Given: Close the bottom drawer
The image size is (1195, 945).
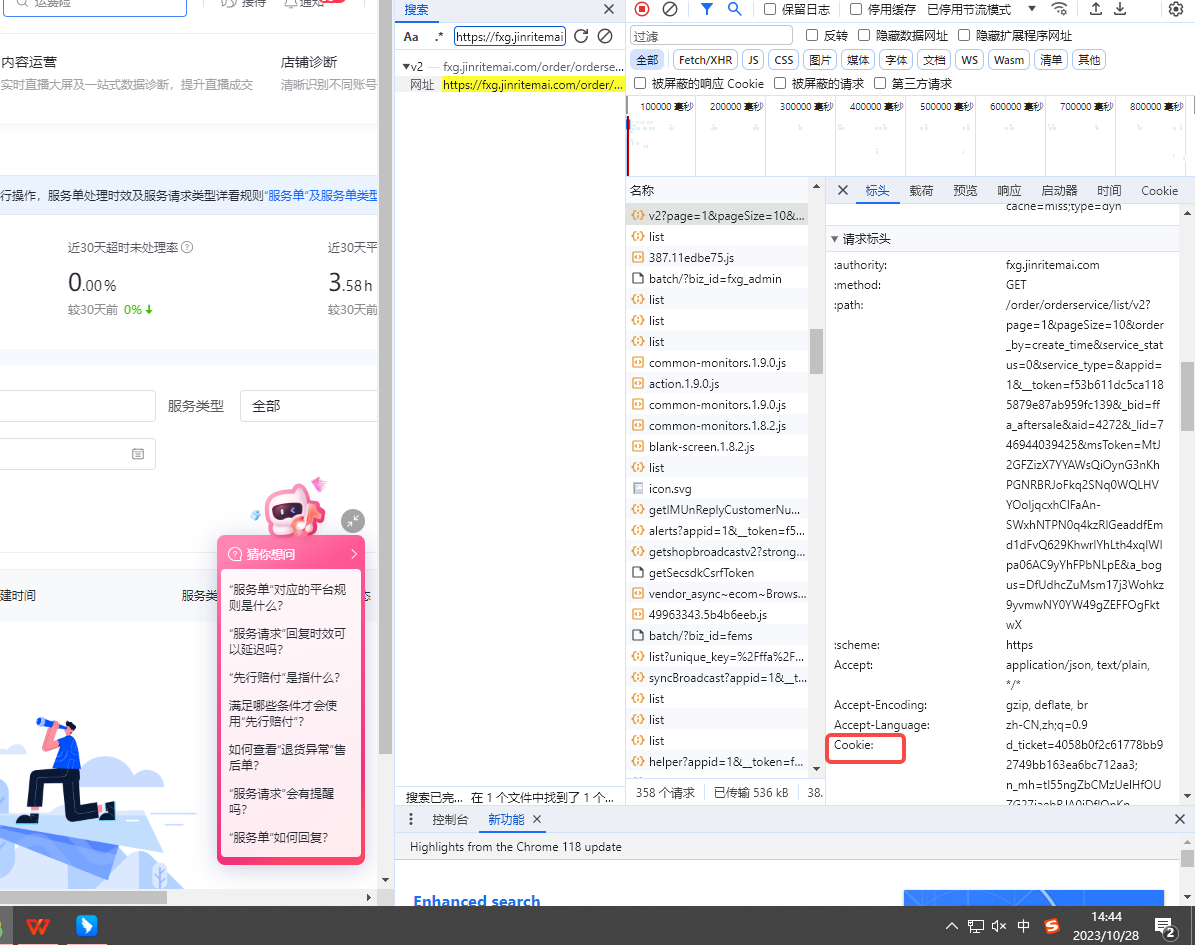Looking at the screenshot, I should coord(1180,819).
